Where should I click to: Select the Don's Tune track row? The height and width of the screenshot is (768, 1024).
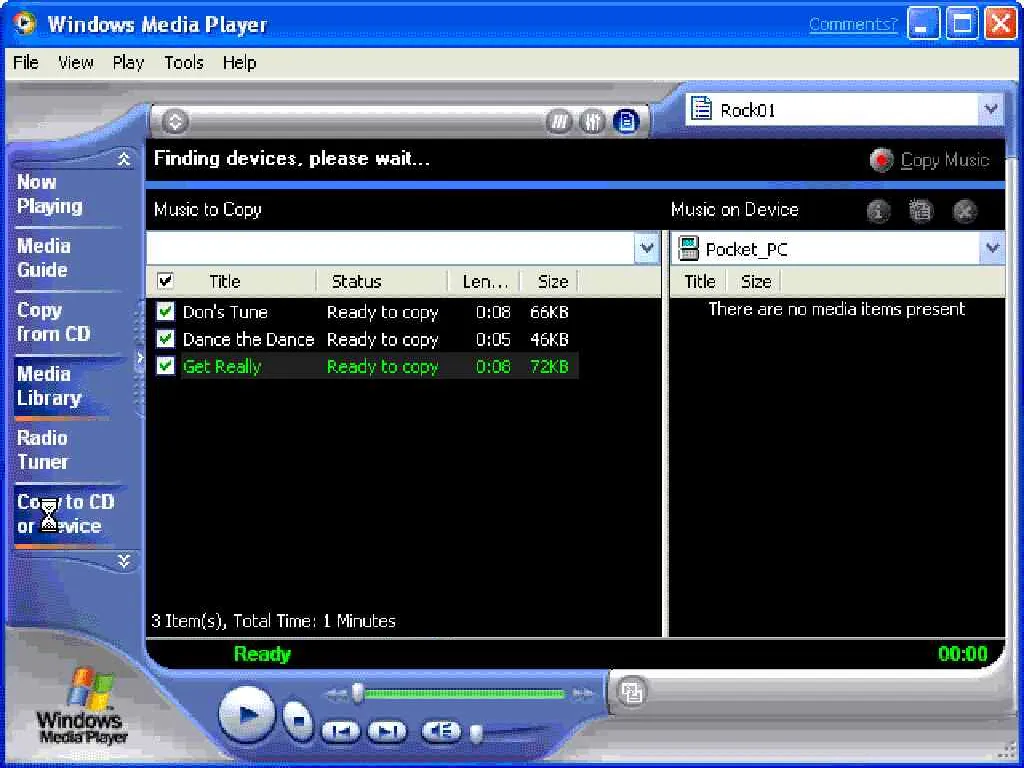pos(364,312)
